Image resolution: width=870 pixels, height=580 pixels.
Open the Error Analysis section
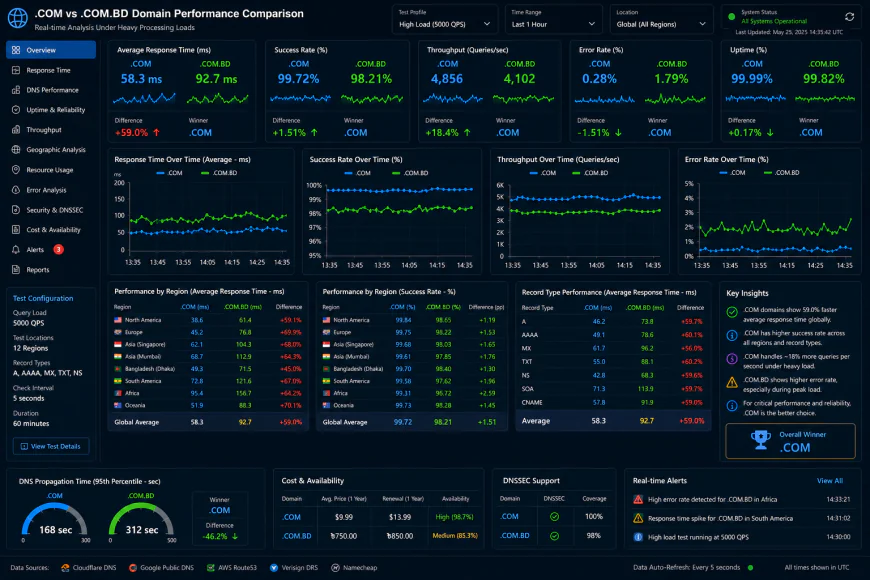[x=51, y=190]
